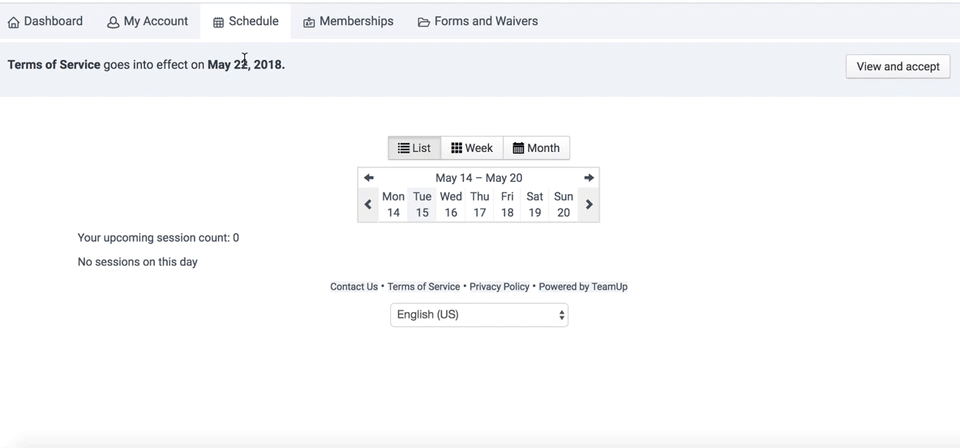Follow the Contact Us link
This screenshot has height=448, width=960.
tap(354, 287)
